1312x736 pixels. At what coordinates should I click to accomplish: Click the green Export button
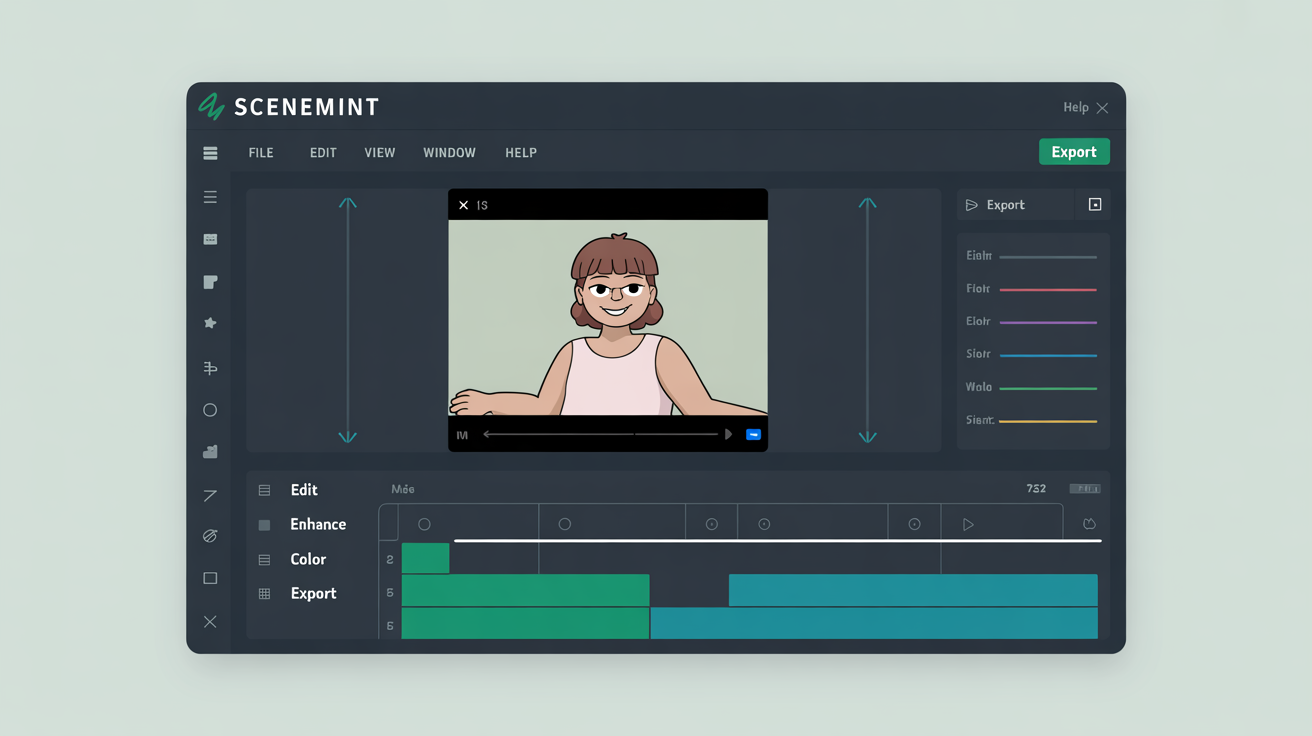click(x=1074, y=152)
